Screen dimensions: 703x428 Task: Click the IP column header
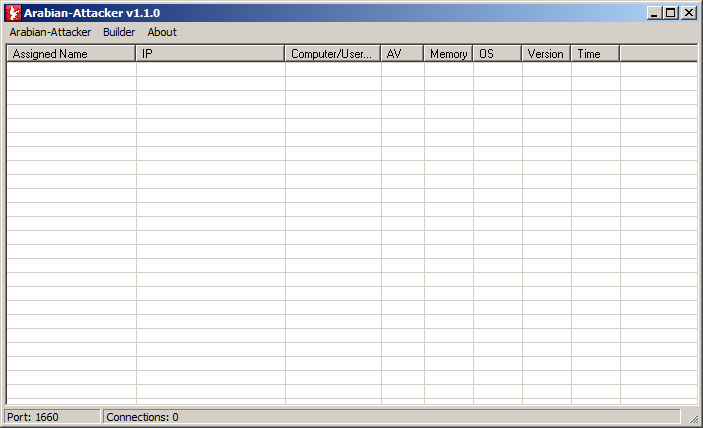point(210,54)
